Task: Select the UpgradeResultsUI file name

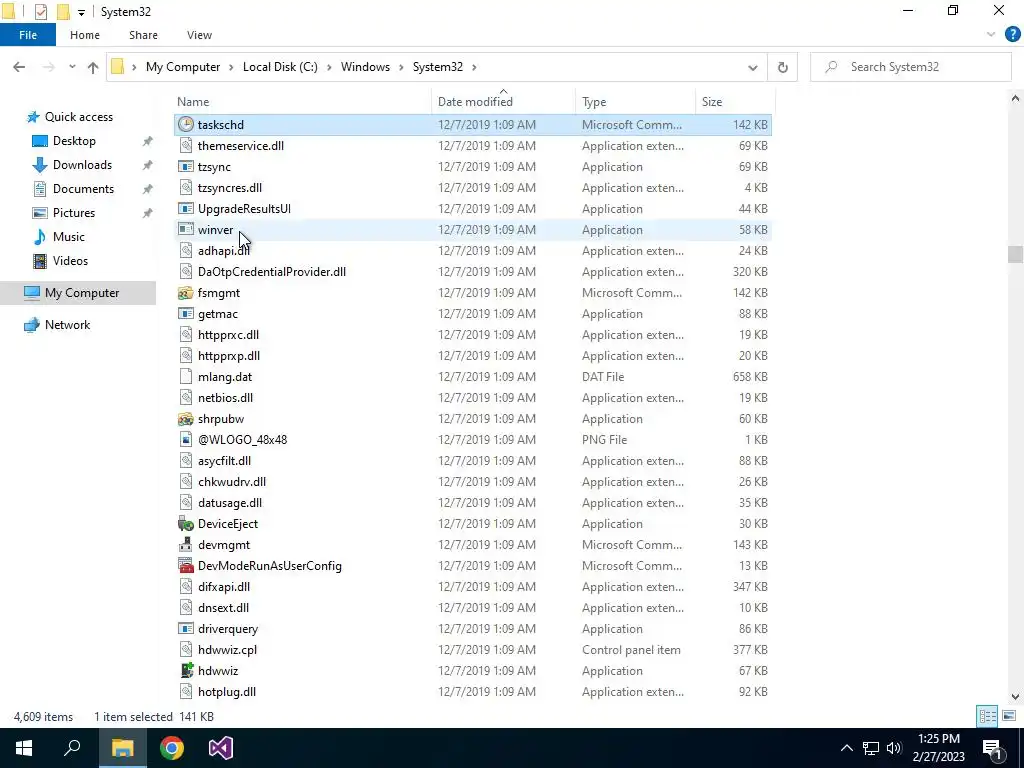Action: [244, 209]
